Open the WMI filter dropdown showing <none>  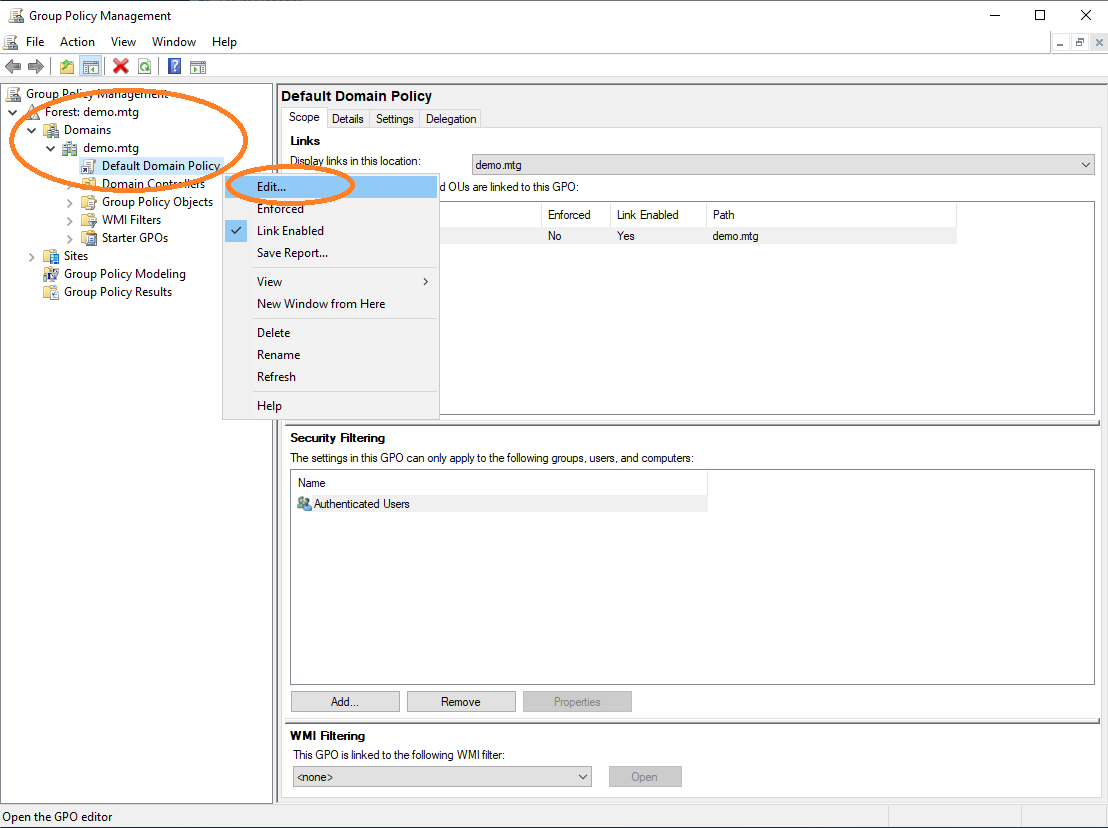[441, 777]
